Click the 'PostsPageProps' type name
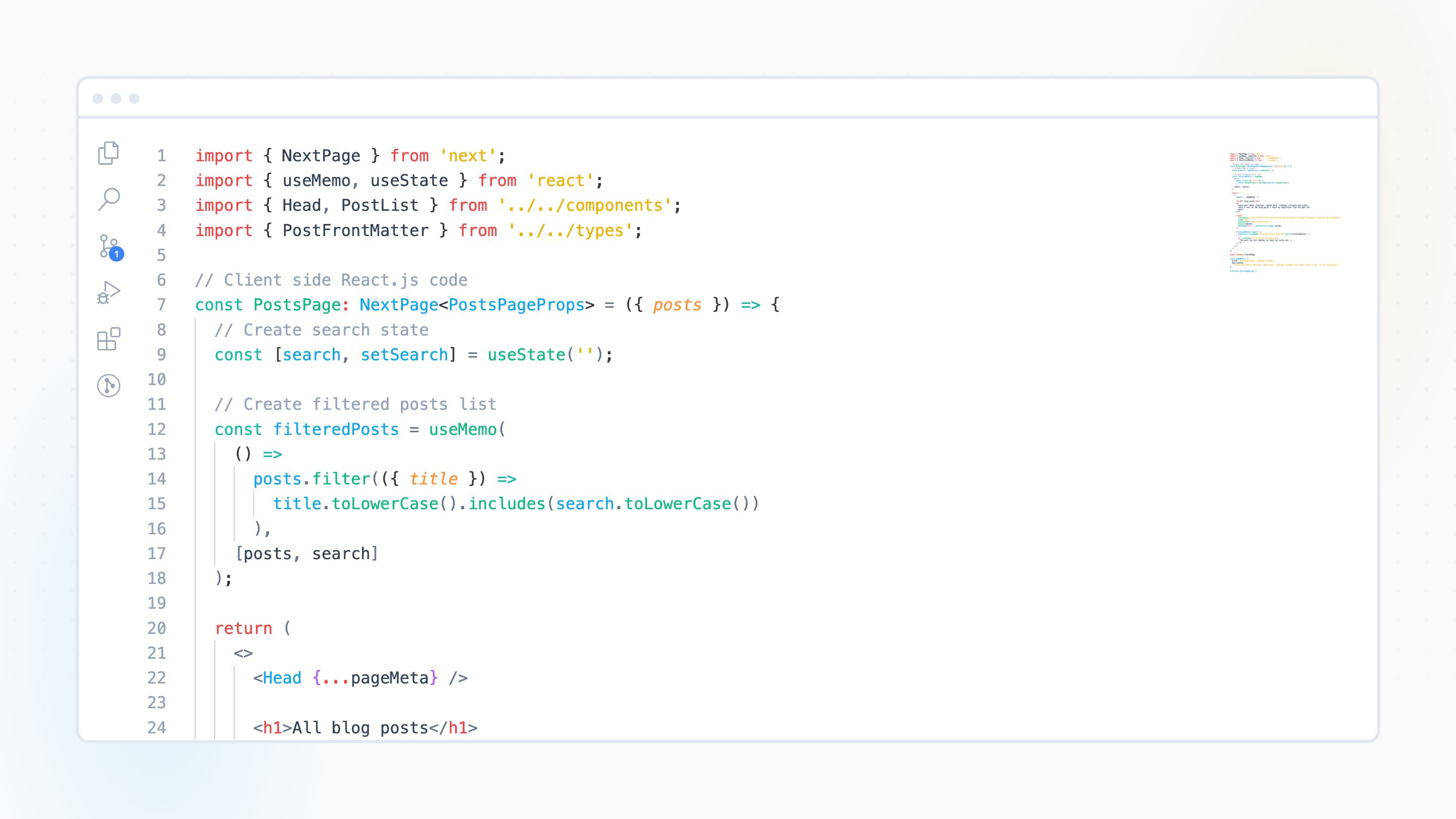The height and width of the screenshot is (819, 1456). (516, 305)
